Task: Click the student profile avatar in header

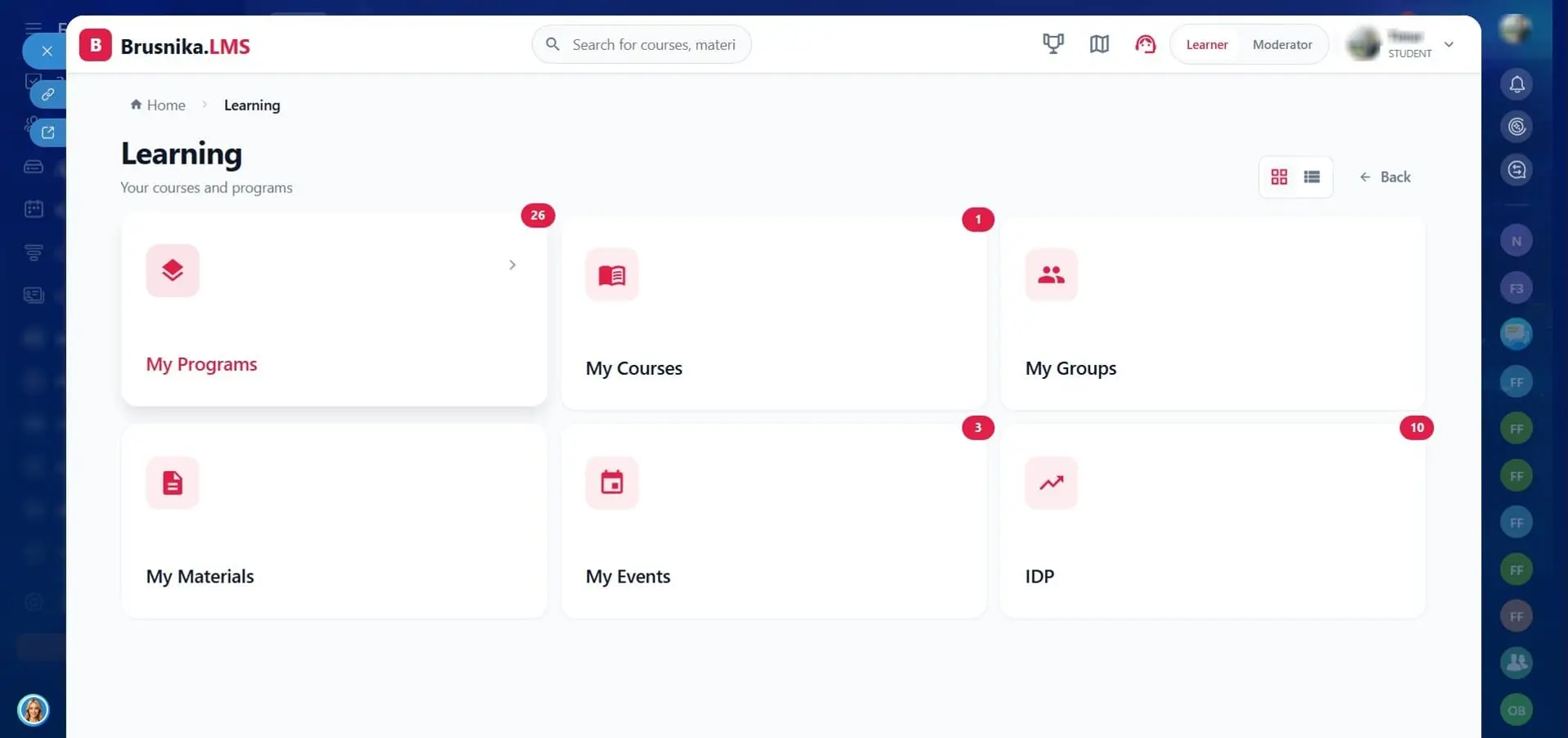Action: pyautogui.click(x=1363, y=44)
